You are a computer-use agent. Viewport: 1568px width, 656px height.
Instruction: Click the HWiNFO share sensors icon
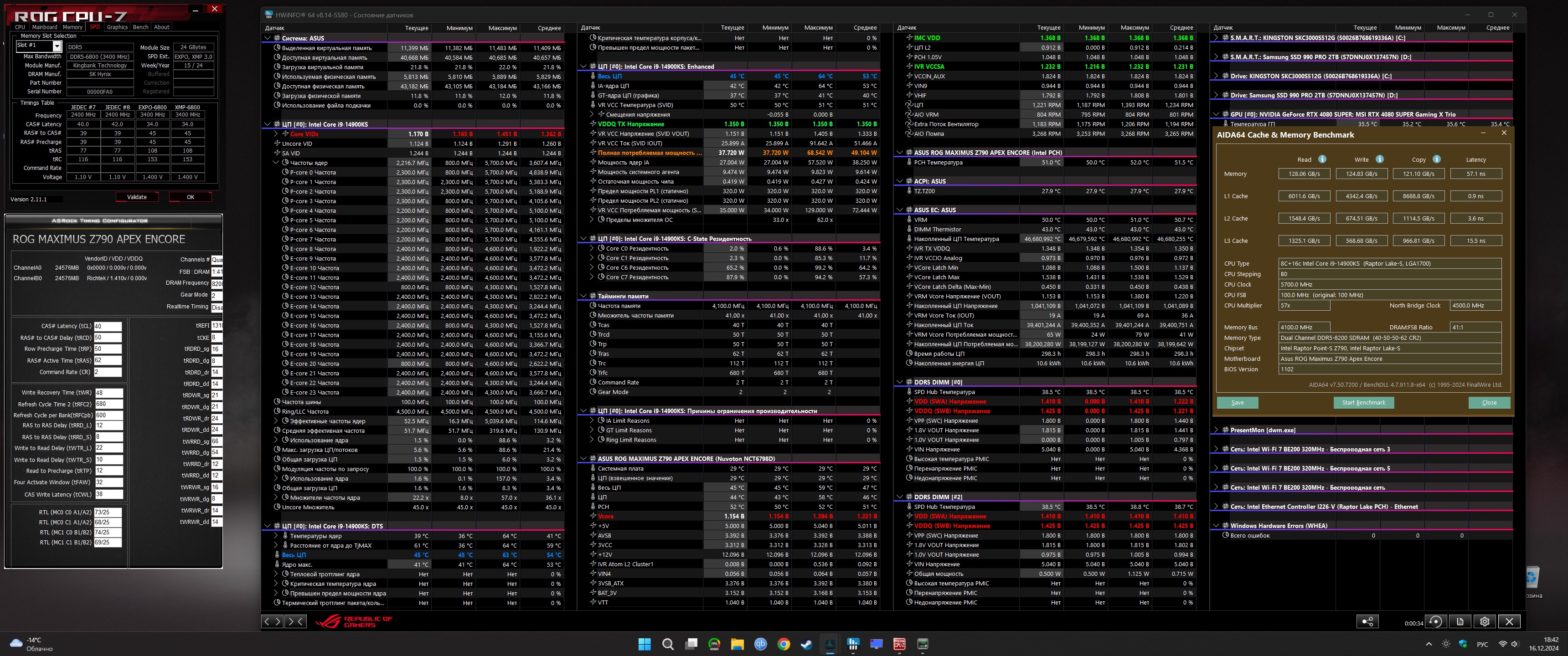tap(1367, 621)
